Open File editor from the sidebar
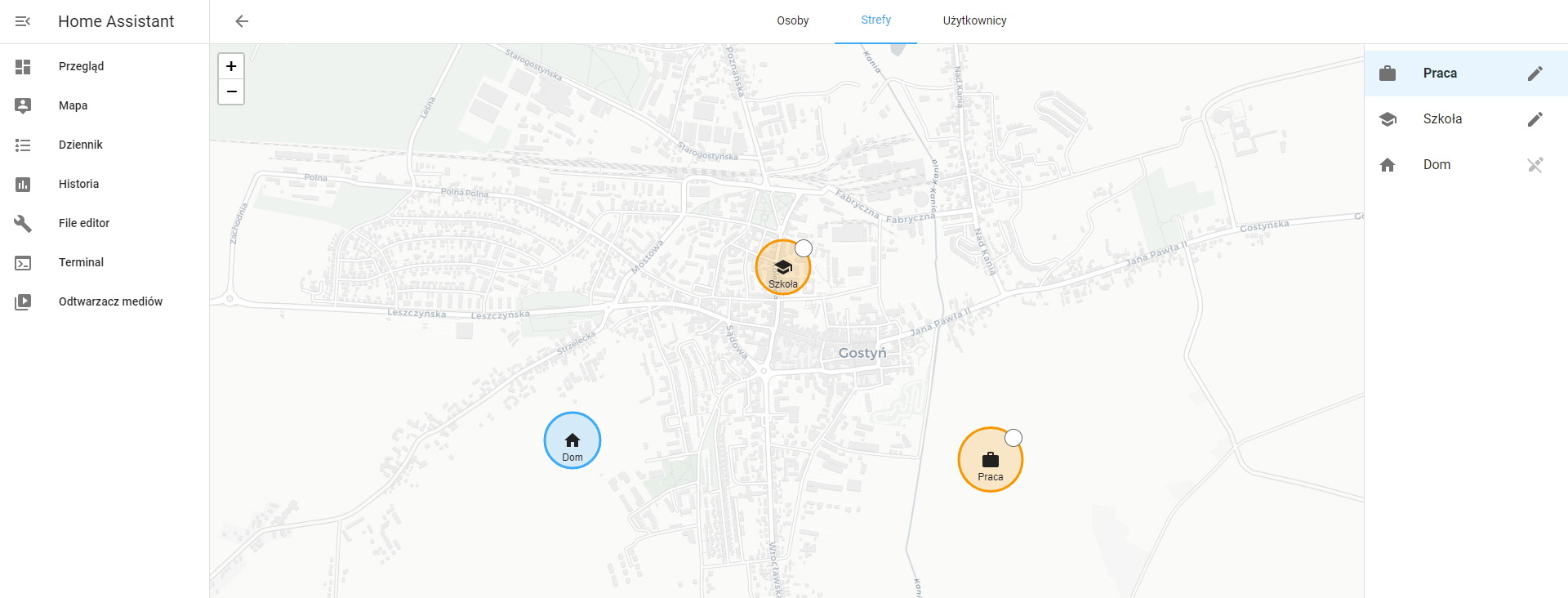Viewport: 1568px width, 598px height. coord(83,223)
